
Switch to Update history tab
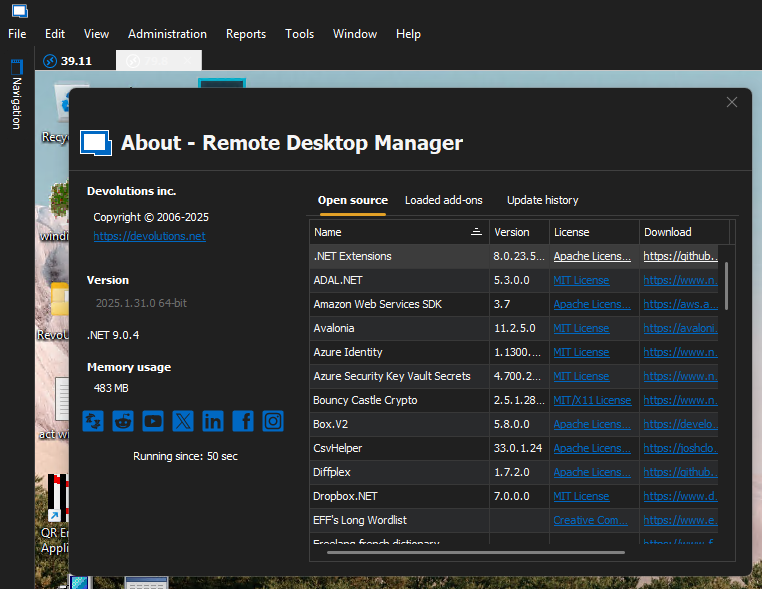(x=542, y=200)
